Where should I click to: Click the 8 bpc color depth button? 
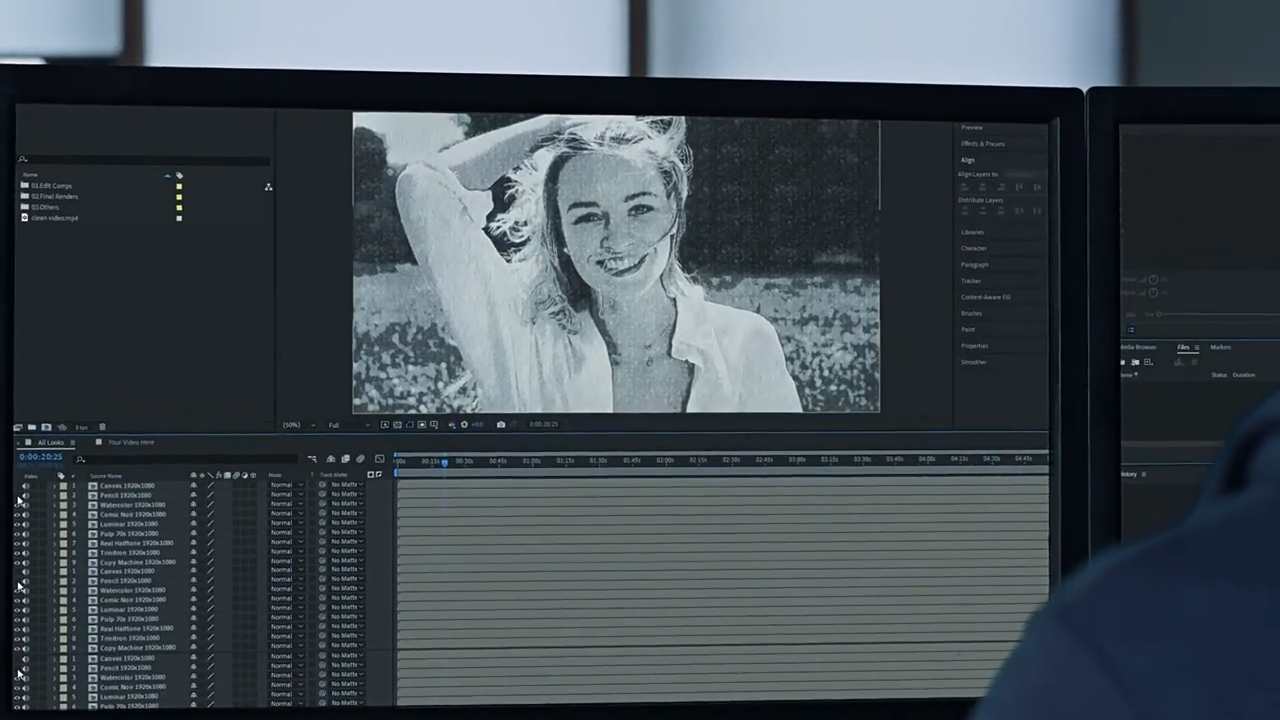pyautogui.click(x=81, y=427)
